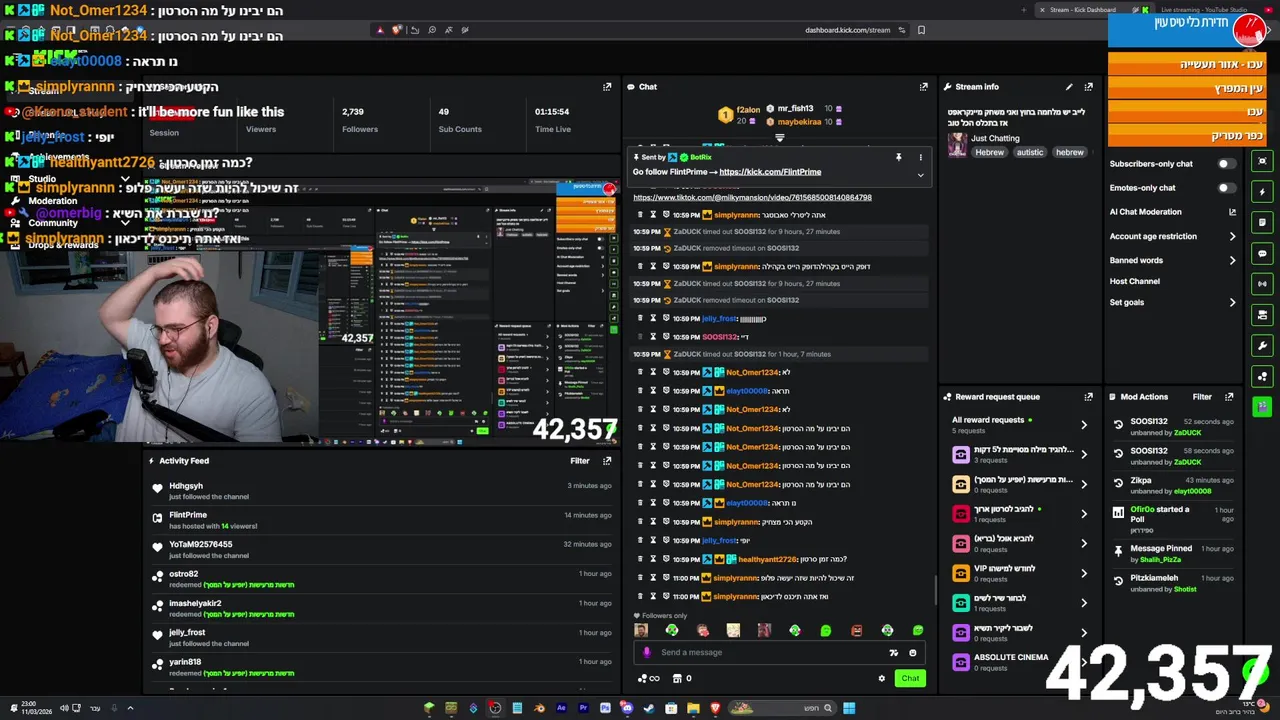
Task: Pop out the Reward request queue panel
Action: pyautogui.click(x=1088, y=397)
